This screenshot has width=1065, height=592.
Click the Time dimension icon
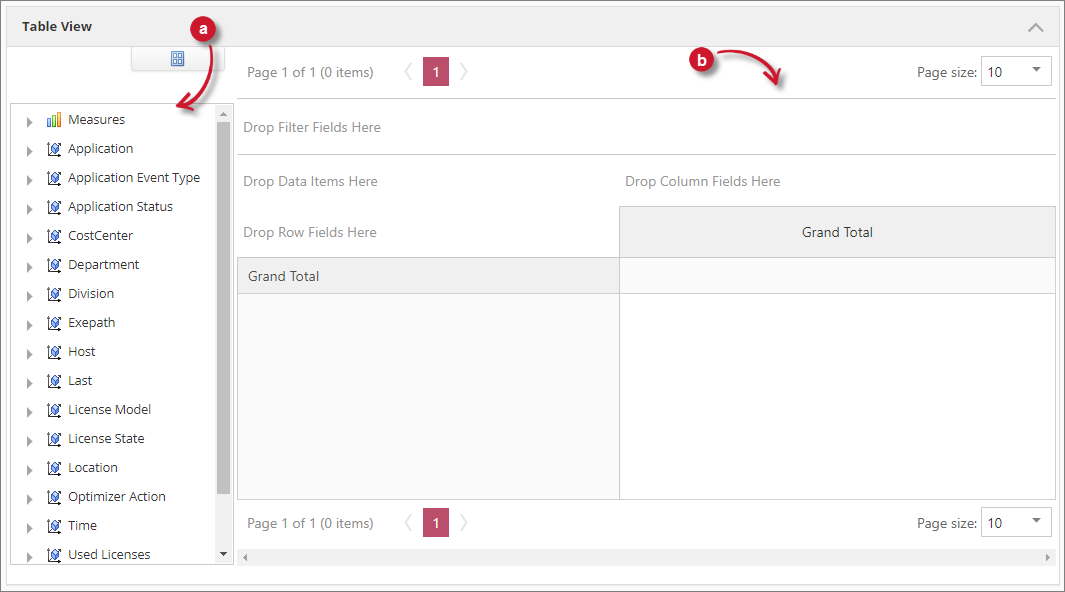(54, 526)
